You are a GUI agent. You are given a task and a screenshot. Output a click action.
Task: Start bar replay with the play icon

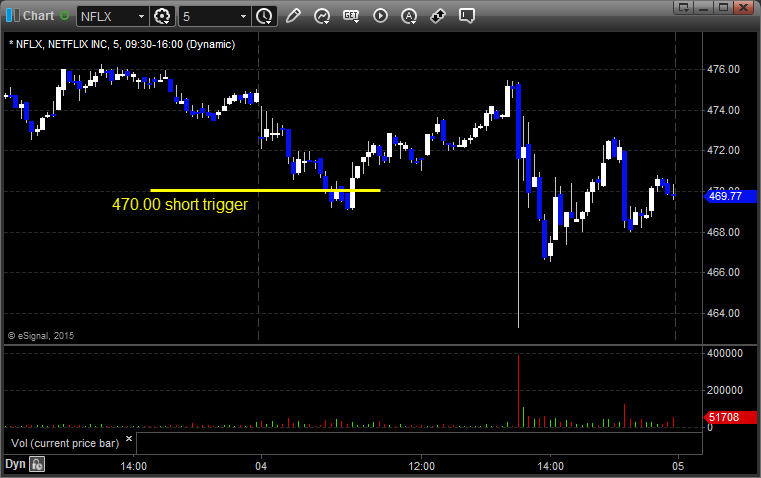(x=380, y=16)
